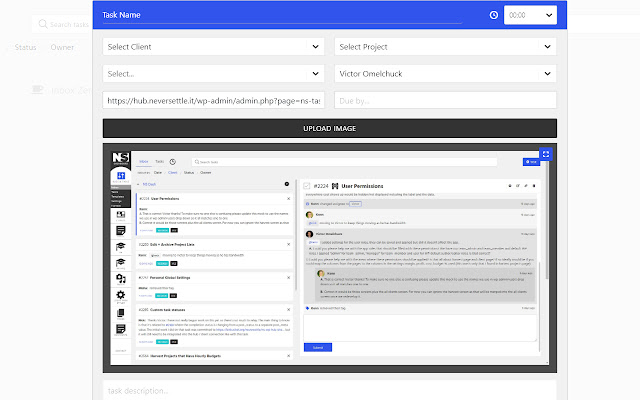Click trash icon in User Permissions header
The image size is (640, 400).
[x=534, y=186]
